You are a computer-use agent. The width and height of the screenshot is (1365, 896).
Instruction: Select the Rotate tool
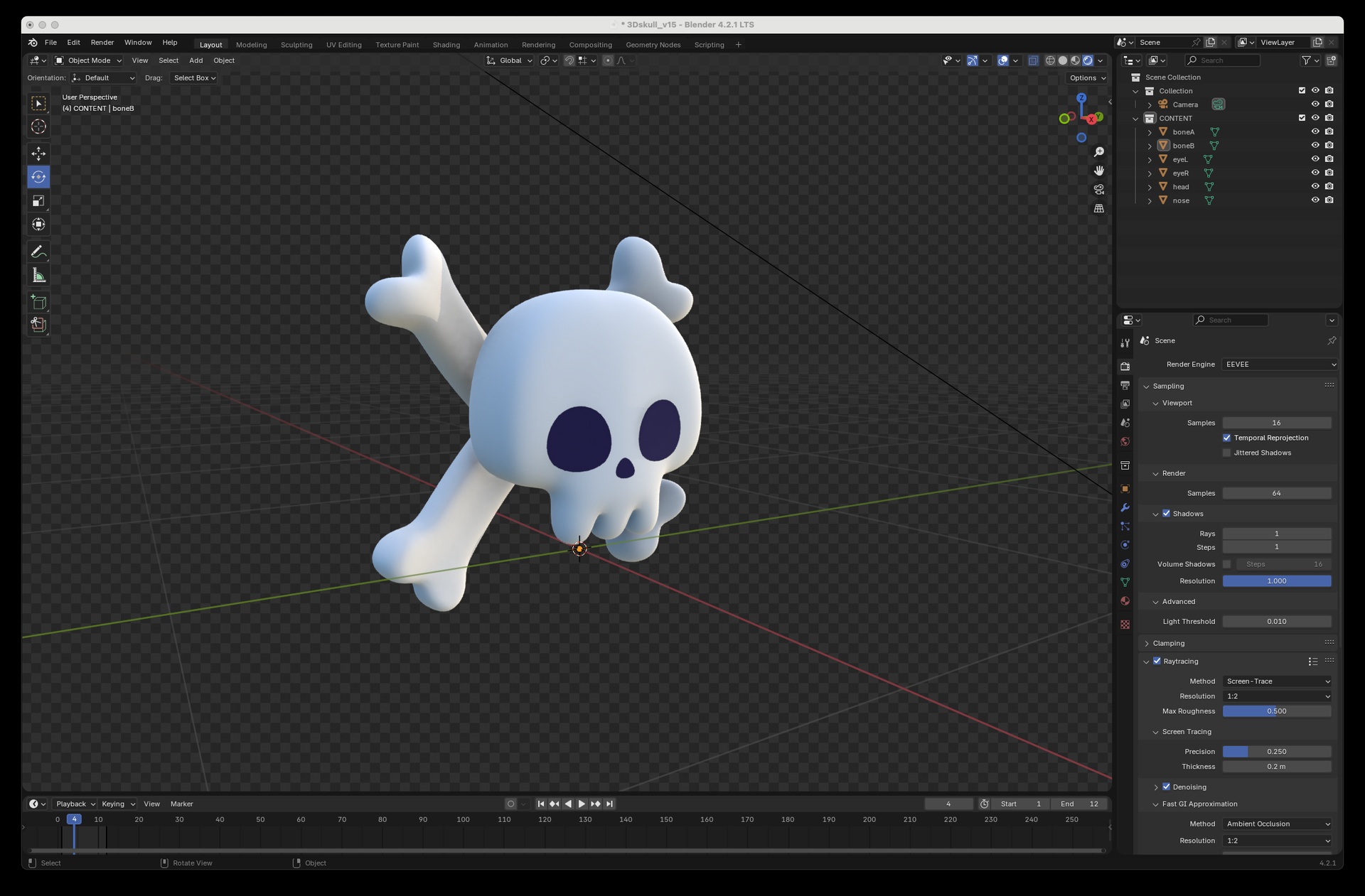click(x=38, y=177)
